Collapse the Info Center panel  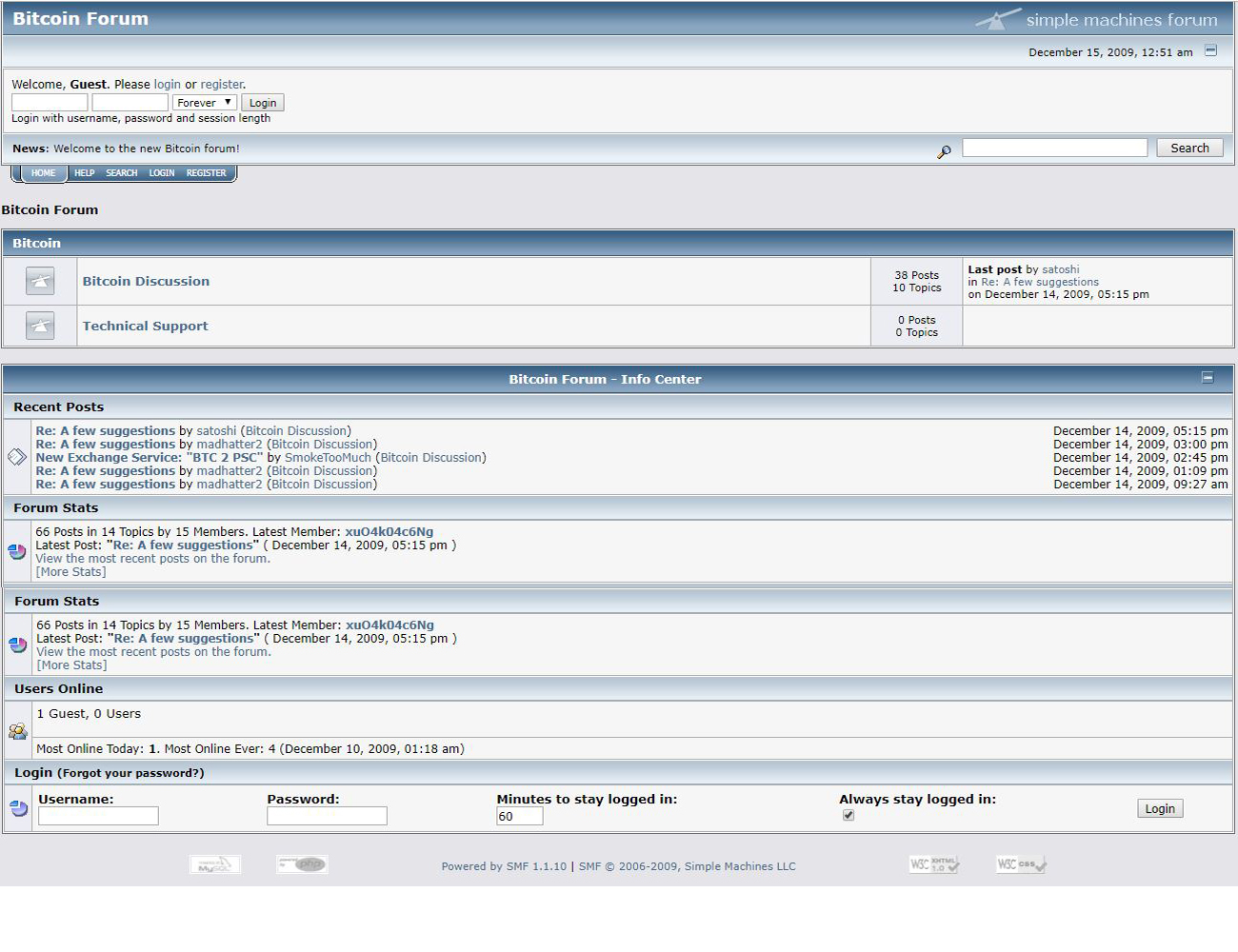pos(1208,378)
